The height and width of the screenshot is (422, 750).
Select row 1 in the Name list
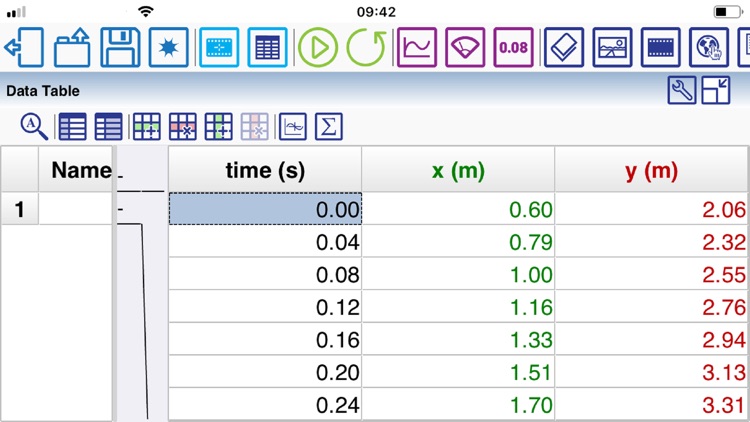(x=56, y=209)
